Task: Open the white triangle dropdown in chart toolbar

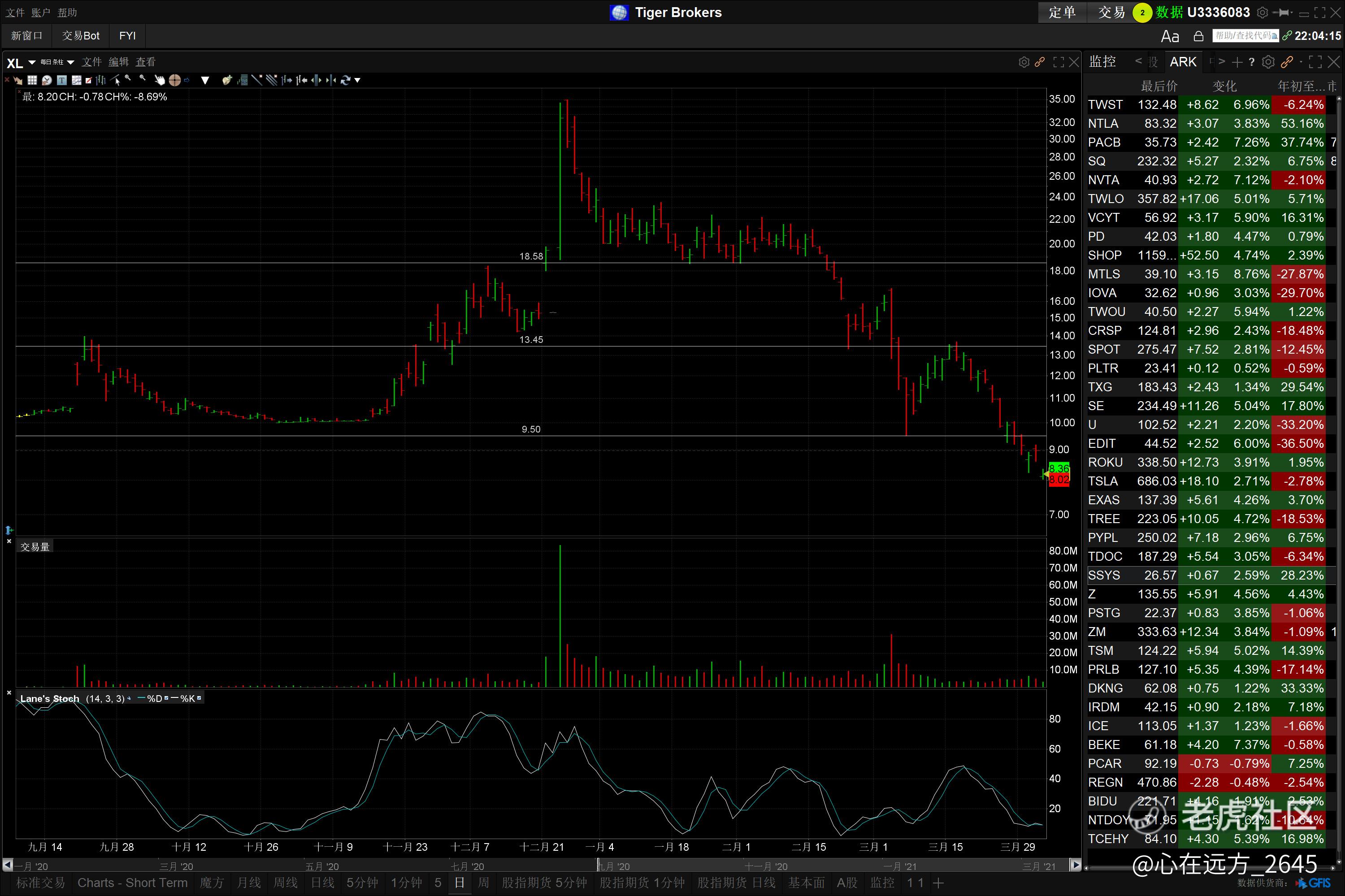Action: pos(205,81)
